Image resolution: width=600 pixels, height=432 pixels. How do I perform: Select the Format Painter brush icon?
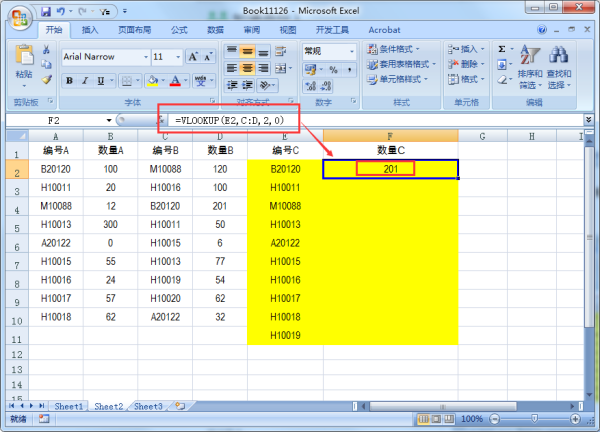pos(48,82)
